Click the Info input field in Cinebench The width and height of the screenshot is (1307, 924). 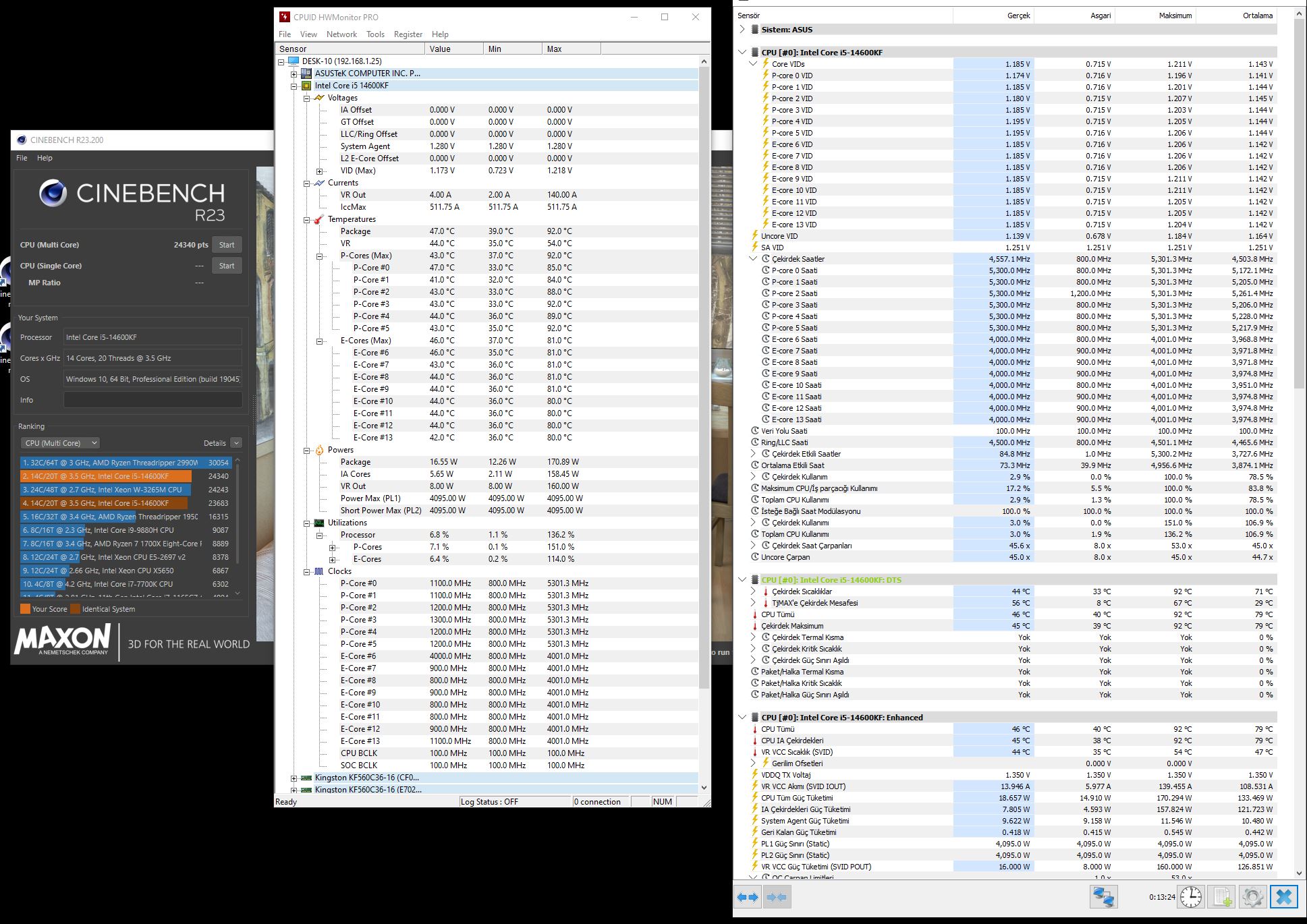pos(152,400)
